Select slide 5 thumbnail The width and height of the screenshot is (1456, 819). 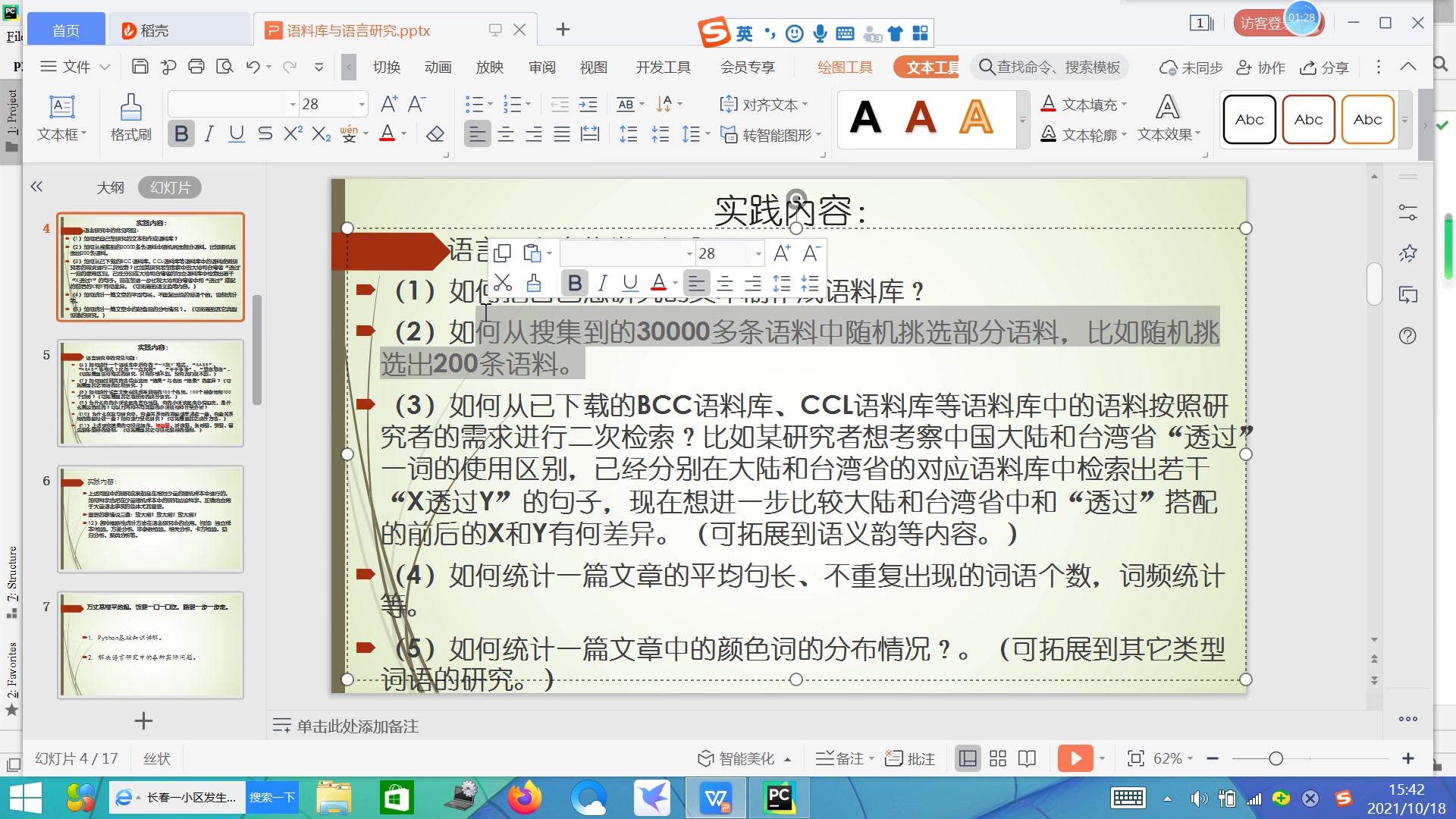pos(151,393)
